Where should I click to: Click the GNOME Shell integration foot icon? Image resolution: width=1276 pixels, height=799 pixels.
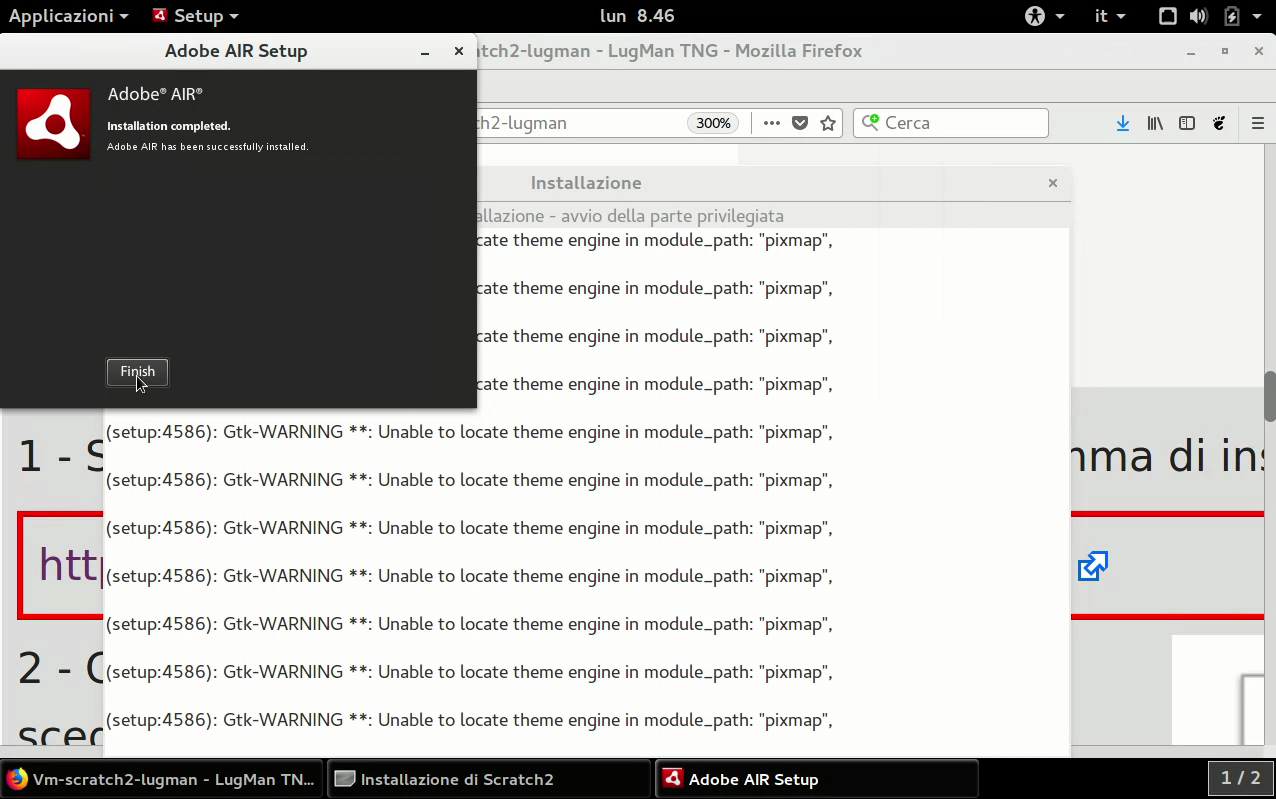pyautogui.click(x=1219, y=123)
